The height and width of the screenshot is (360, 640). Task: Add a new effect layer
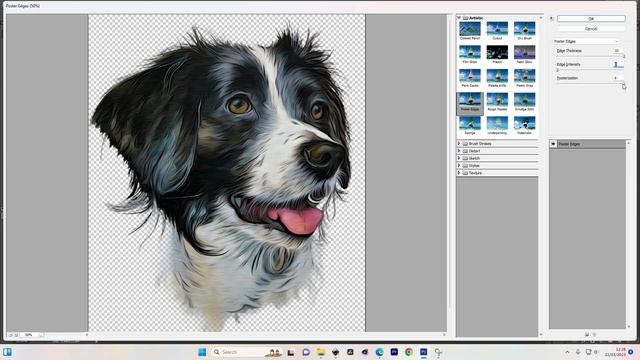pos(587,334)
